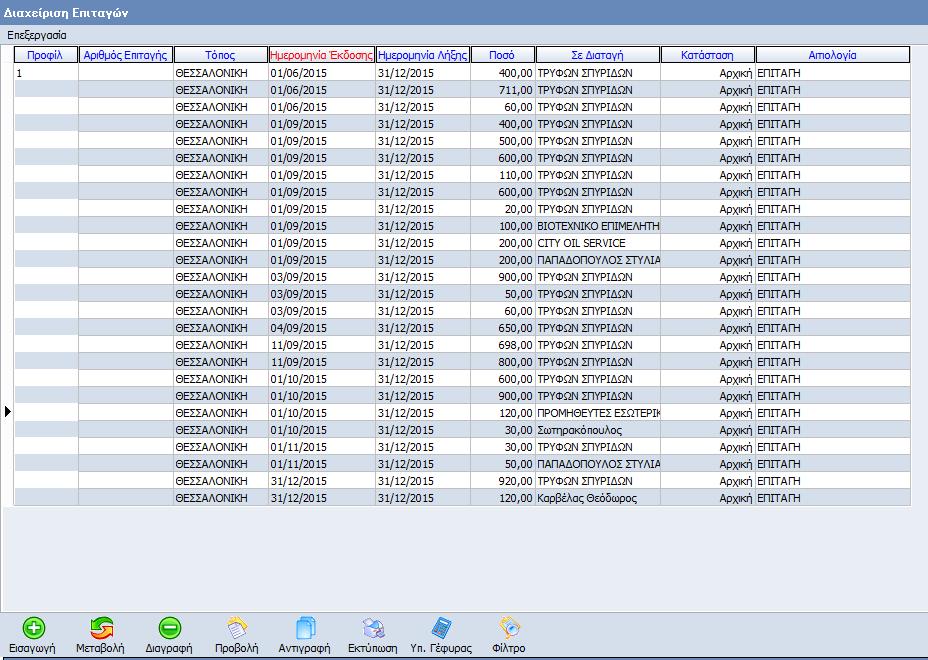Click the black current-row indicator arrow
This screenshot has width=928, height=660.
coord(8,411)
